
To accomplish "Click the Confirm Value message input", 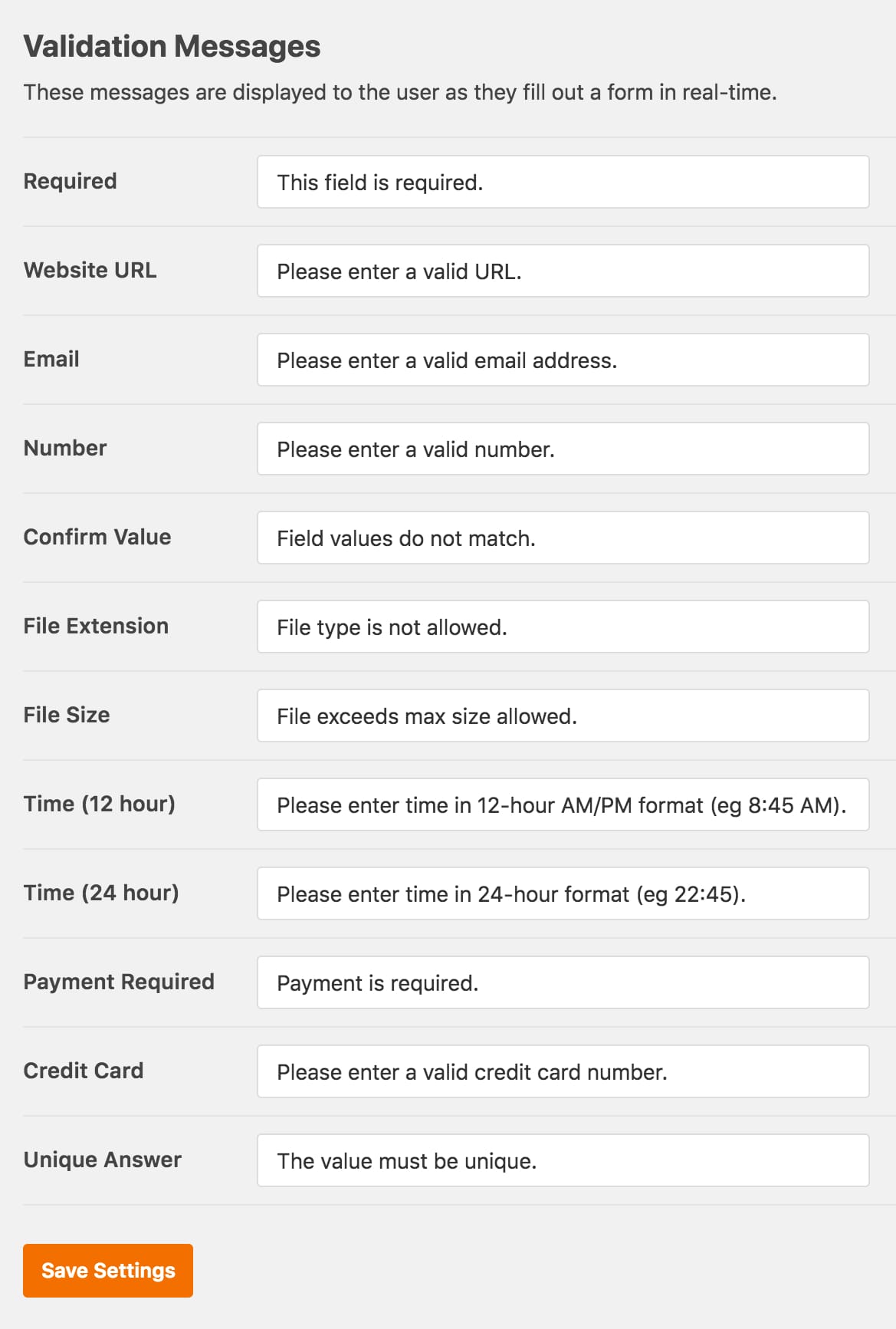I will click(562, 538).
